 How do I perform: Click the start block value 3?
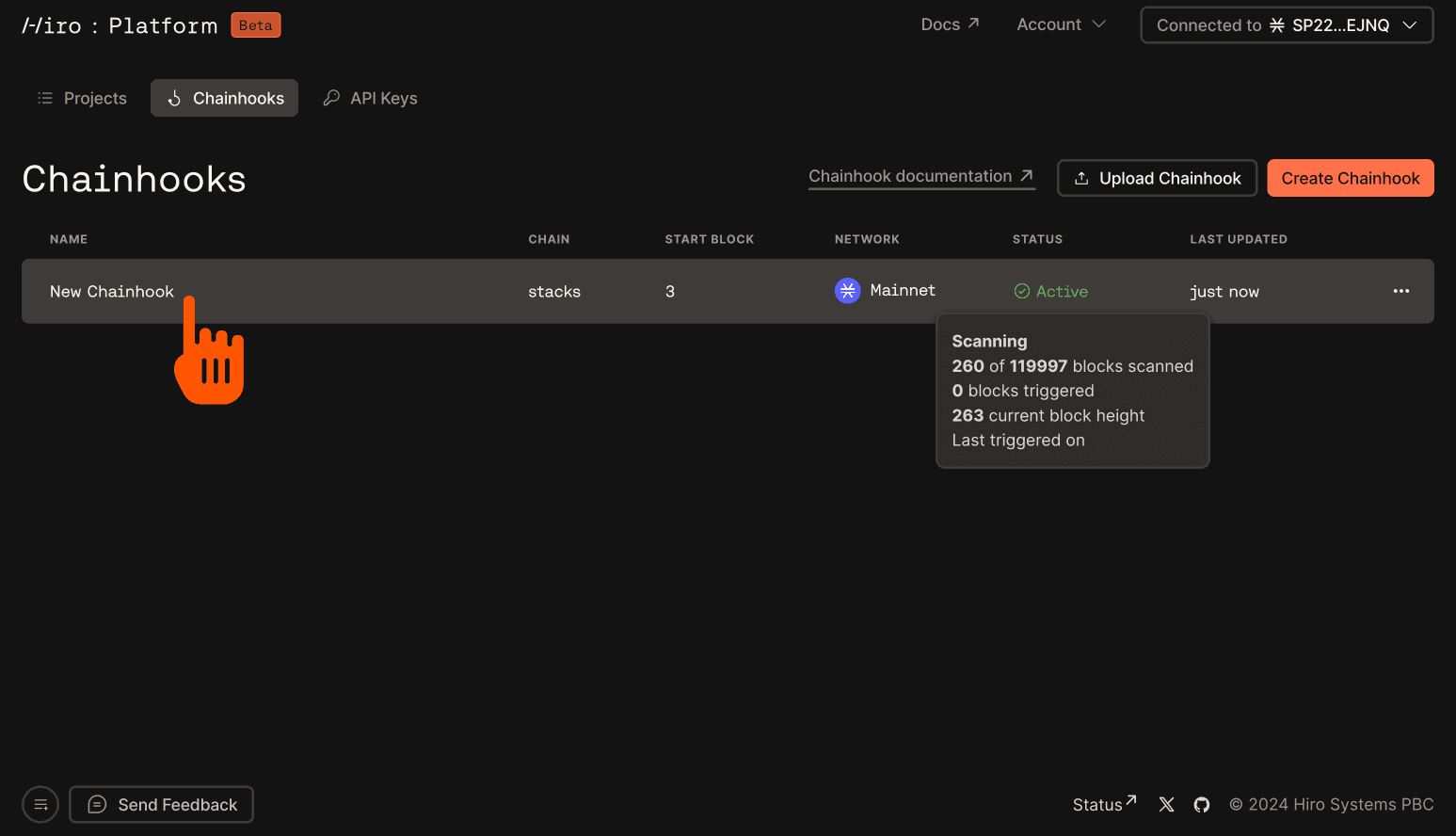point(670,292)
